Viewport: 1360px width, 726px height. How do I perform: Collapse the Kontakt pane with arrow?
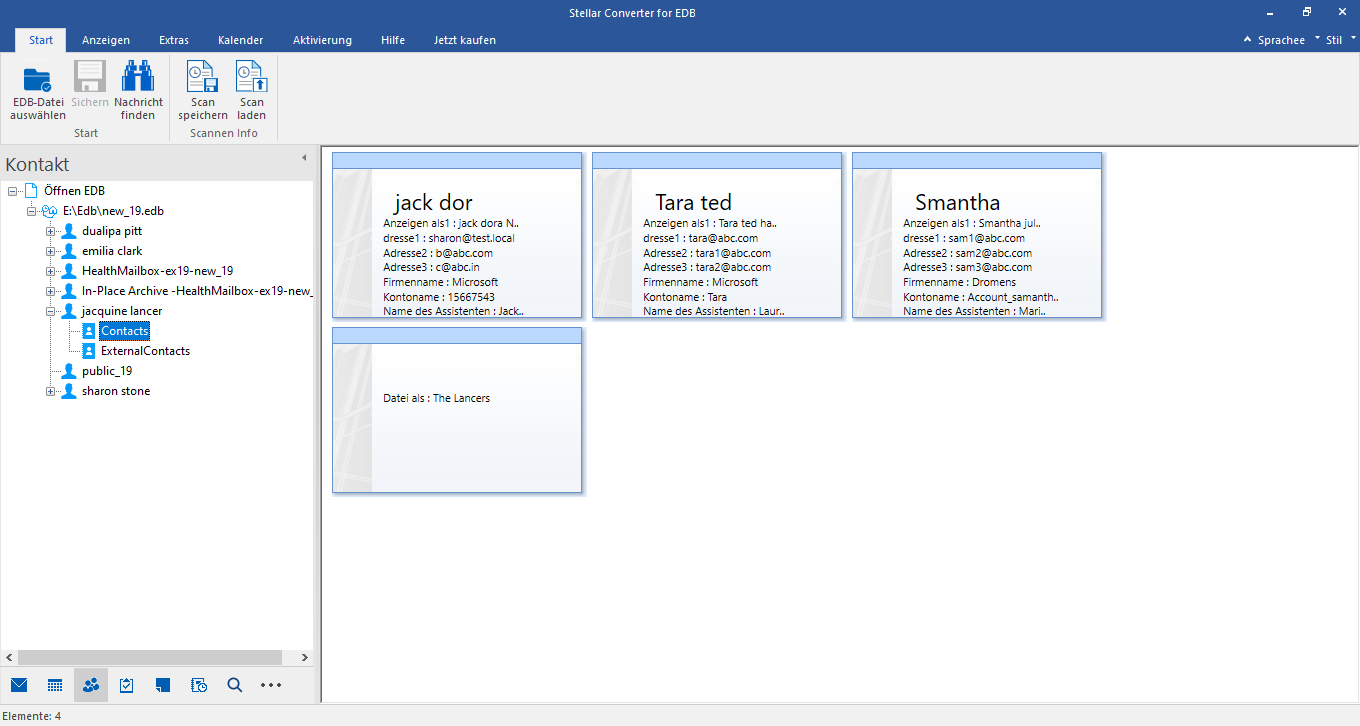point(304,158)
